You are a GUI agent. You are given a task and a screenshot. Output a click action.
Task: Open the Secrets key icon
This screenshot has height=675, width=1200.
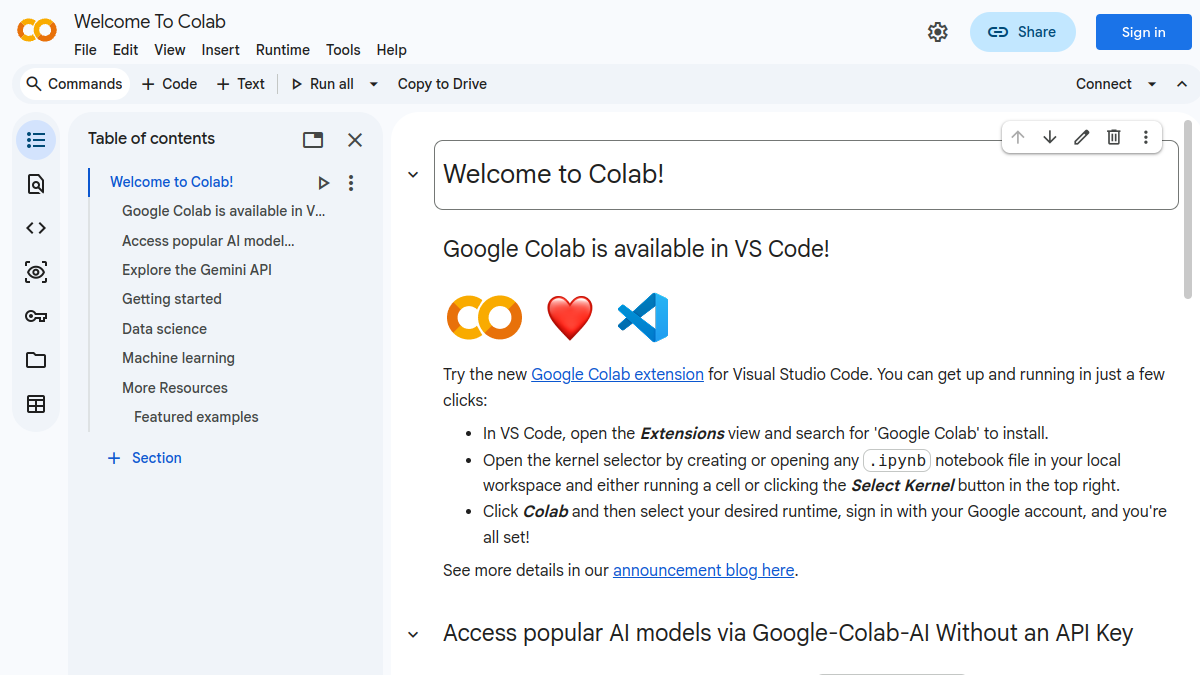pos(36,316)
